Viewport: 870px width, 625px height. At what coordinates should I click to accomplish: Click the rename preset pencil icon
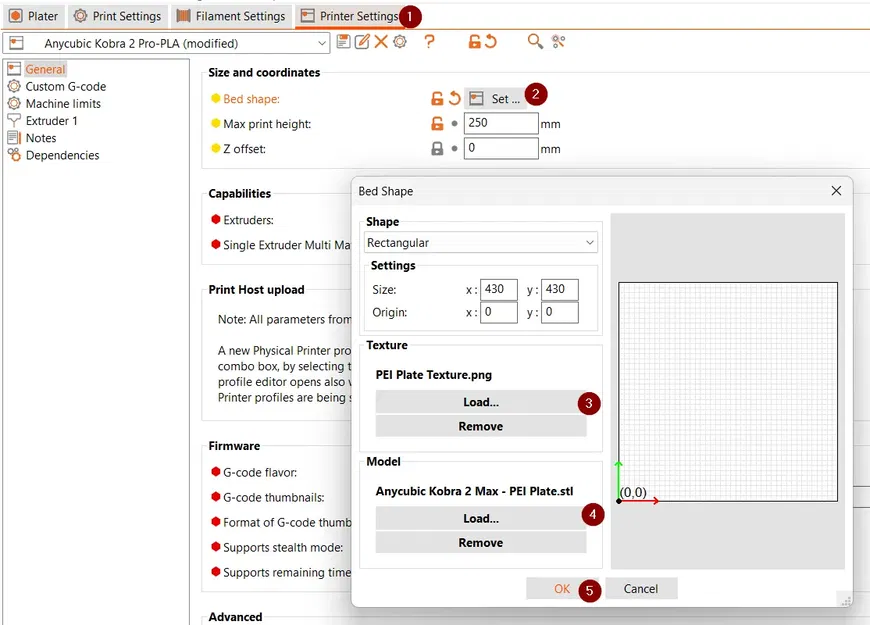tap(362, 41)
